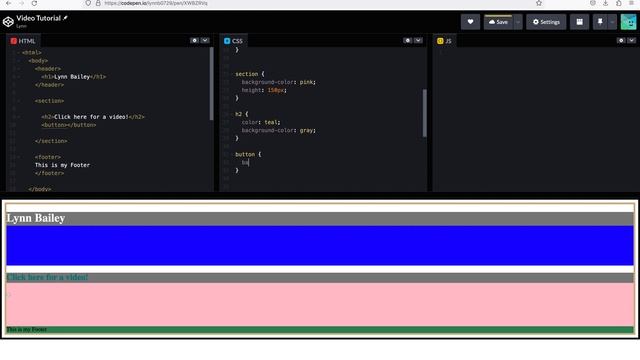Love this pen with heart button
Image resolution: width=640 pixels, height=360 pixels.
pyautogui.click(x=470, y=22)
